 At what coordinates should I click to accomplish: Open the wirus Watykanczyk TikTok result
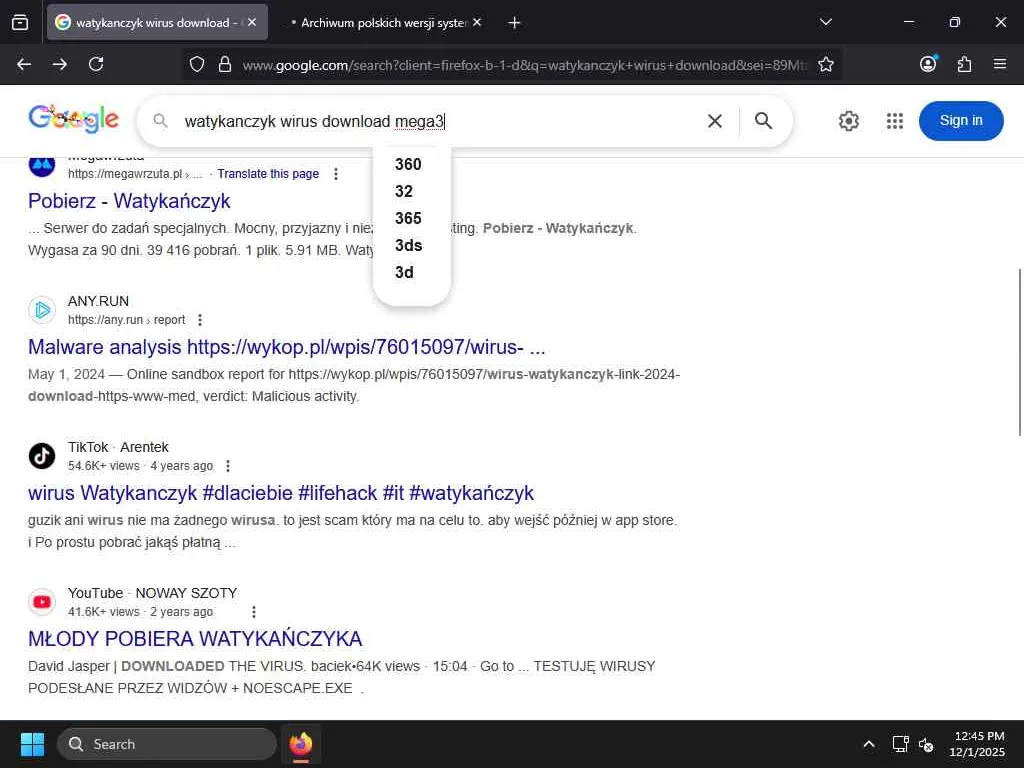coord(281,493)
